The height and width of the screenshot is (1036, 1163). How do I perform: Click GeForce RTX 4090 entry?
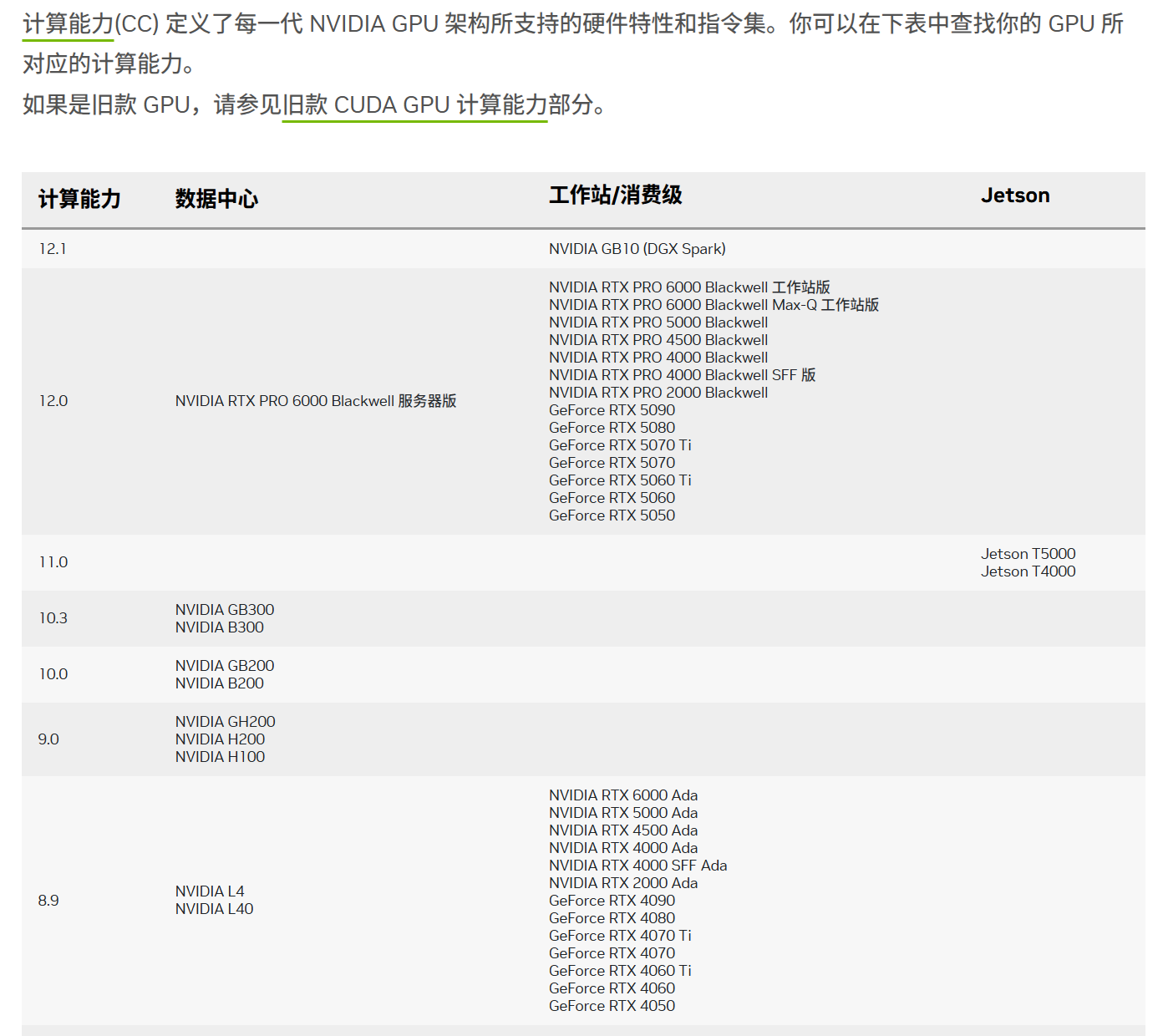point(612,901)
